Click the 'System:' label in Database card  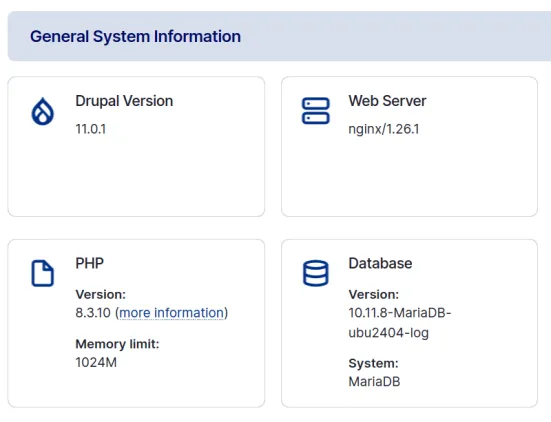click(x=374, y=363)
